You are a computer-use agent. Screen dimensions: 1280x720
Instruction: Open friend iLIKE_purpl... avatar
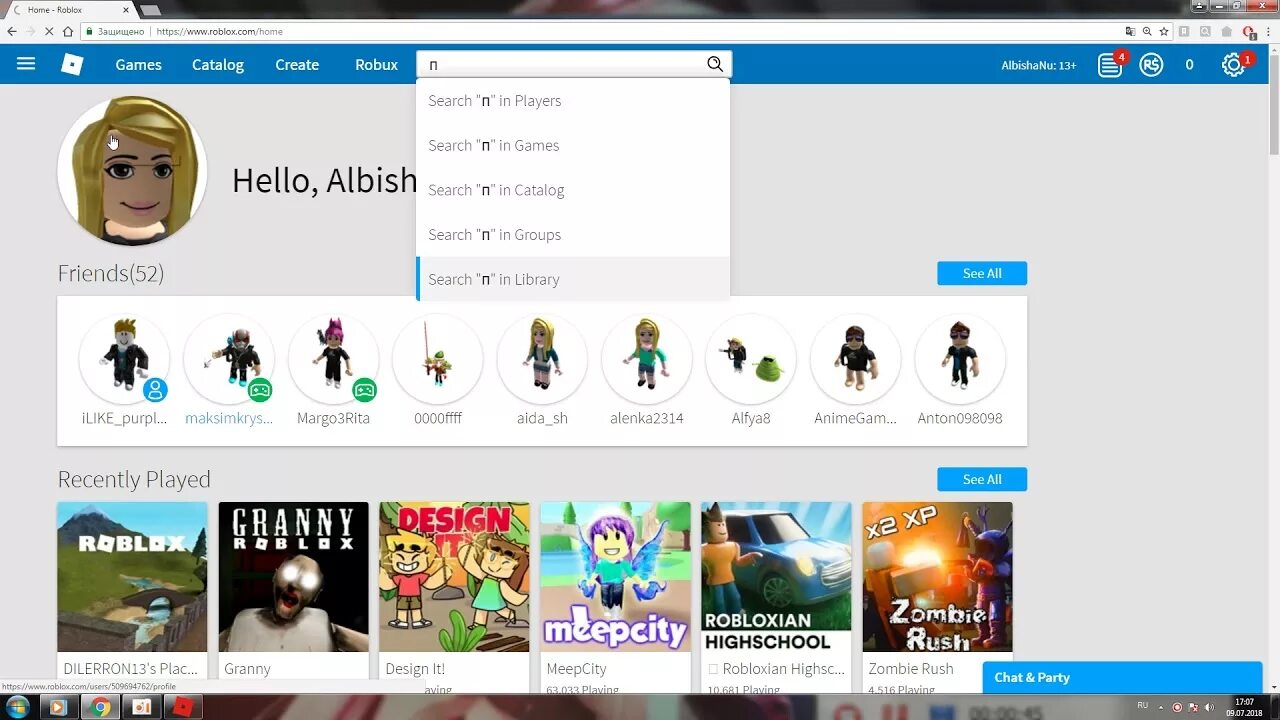click(124, 359)
